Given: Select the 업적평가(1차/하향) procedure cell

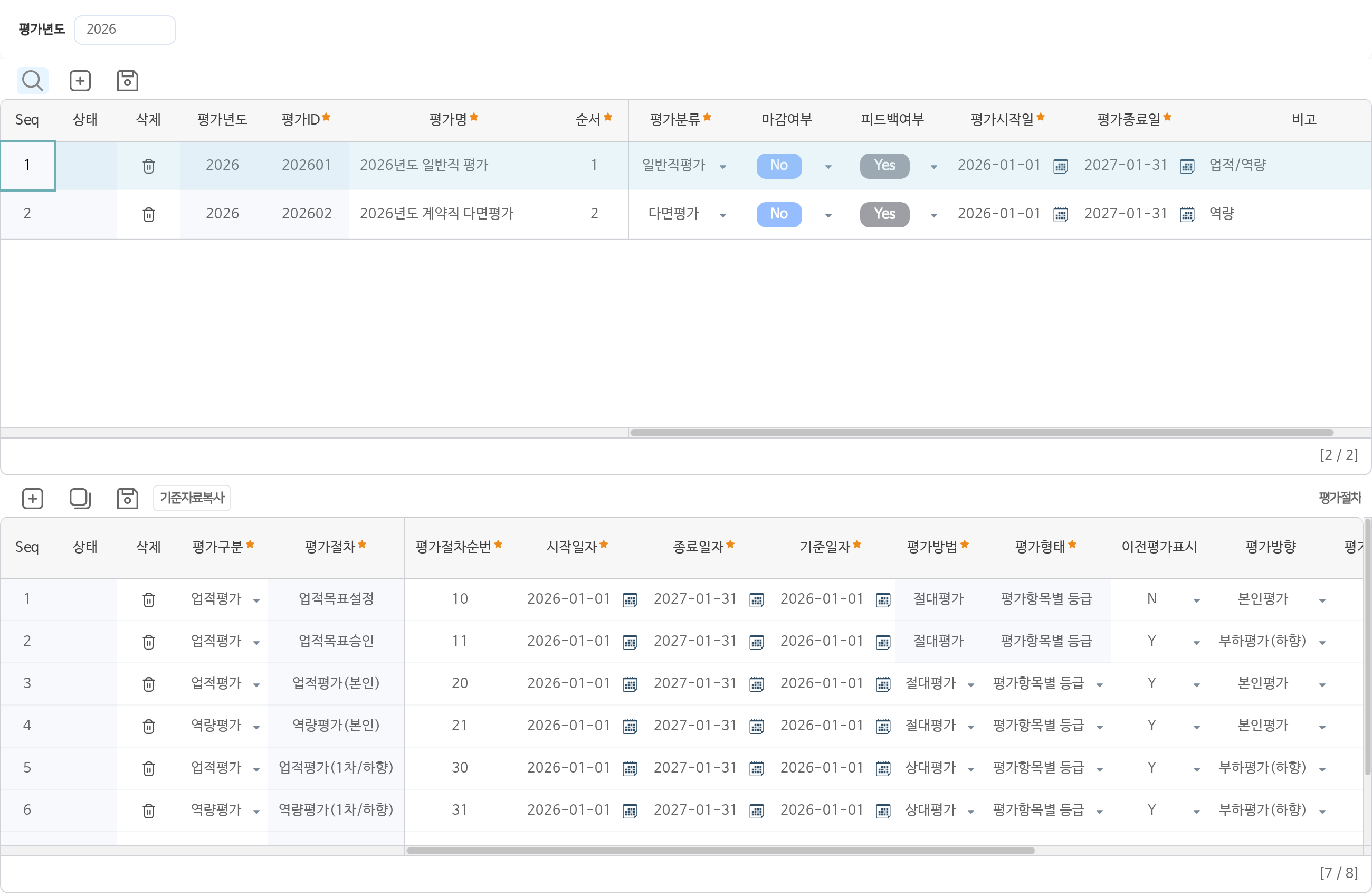Looking at the screenshot, I should [336, 768].
